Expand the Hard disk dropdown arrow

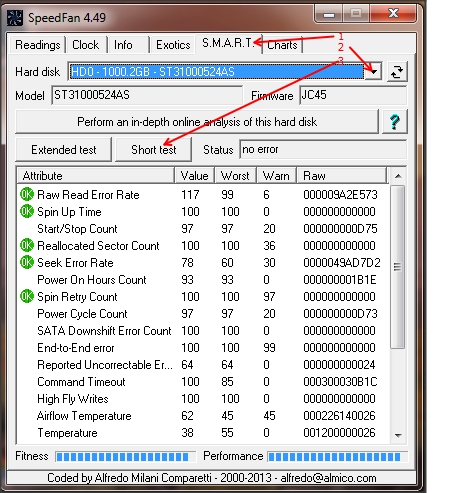(373, 72)
